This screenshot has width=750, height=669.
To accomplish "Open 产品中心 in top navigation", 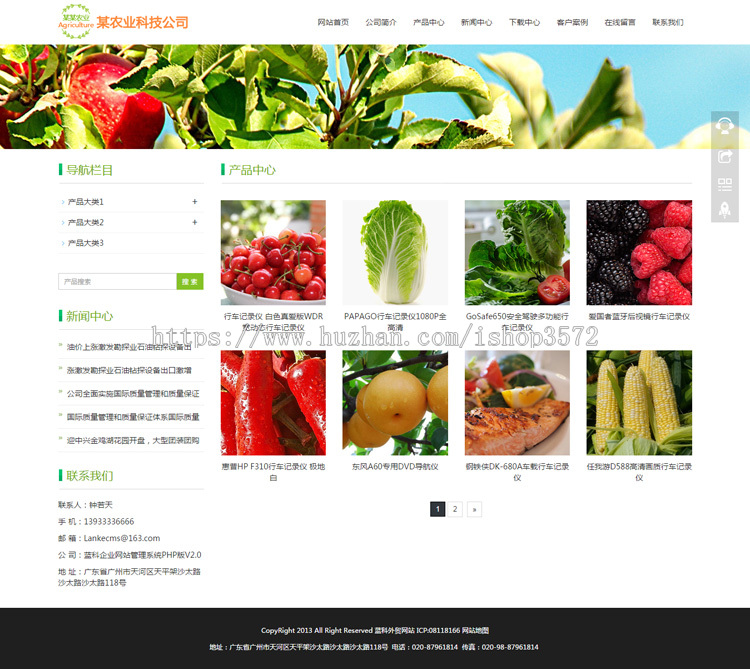I will (429, 22).
